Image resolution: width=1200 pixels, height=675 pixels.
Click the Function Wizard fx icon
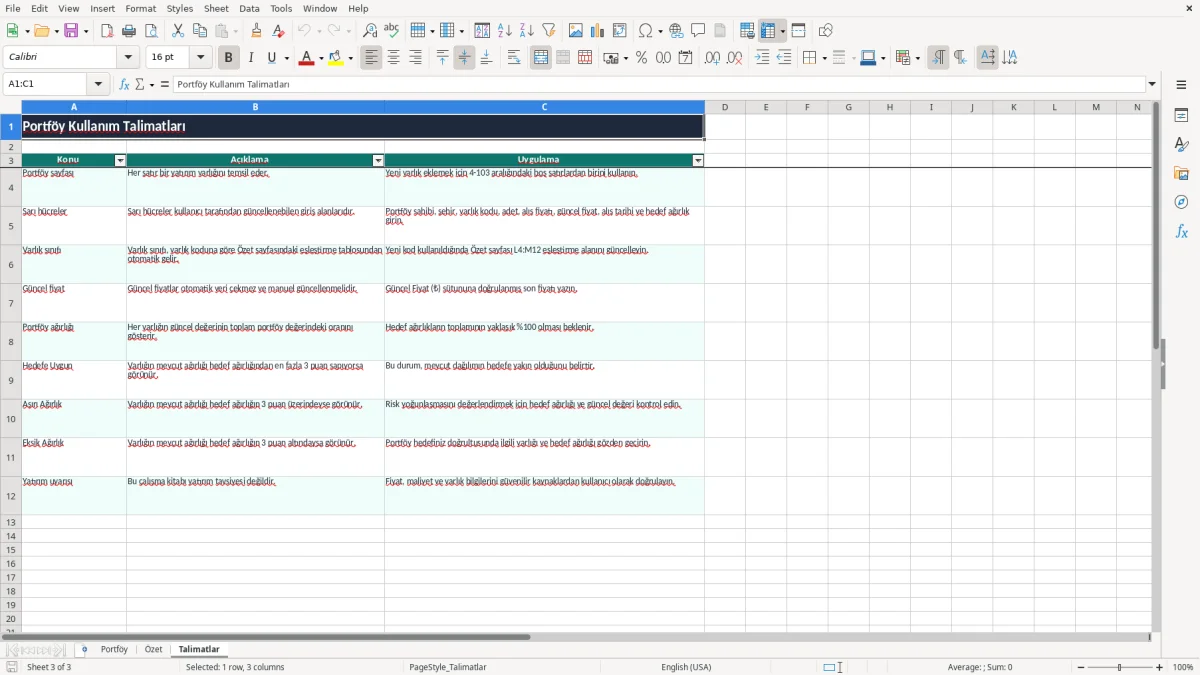pos(124,85)
